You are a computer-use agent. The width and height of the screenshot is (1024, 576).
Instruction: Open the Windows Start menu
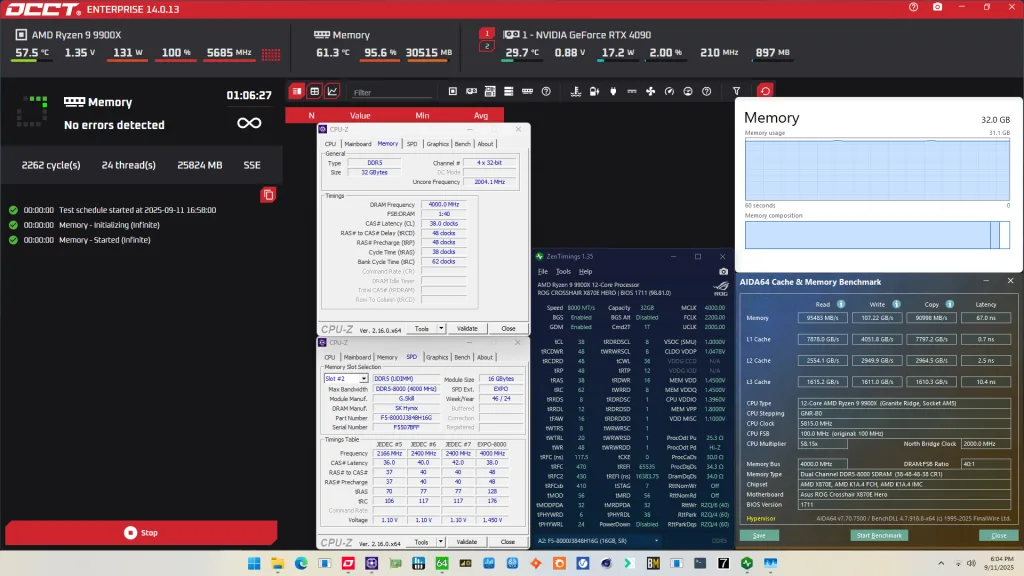tap(252, 562)
